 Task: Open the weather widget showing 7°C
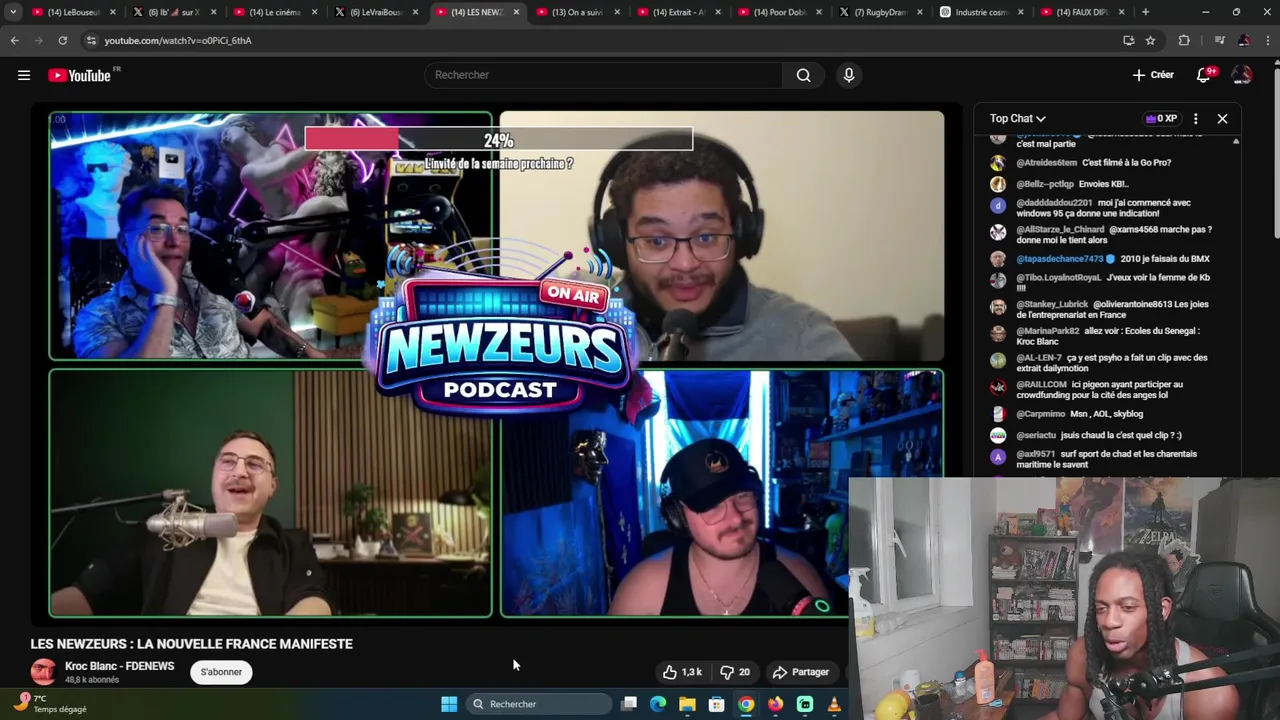50,704
